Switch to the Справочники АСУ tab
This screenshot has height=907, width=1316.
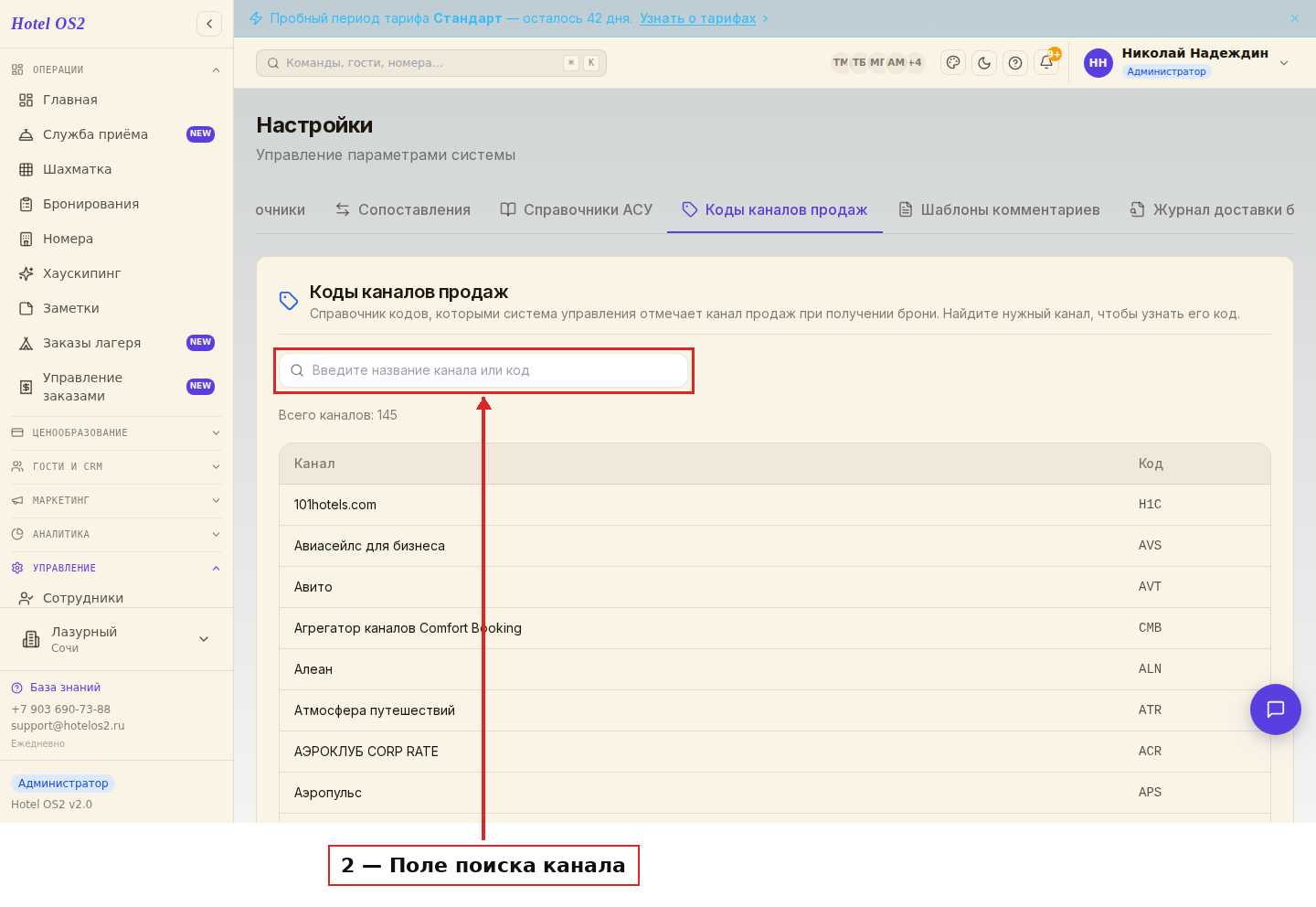pos(577,209)
